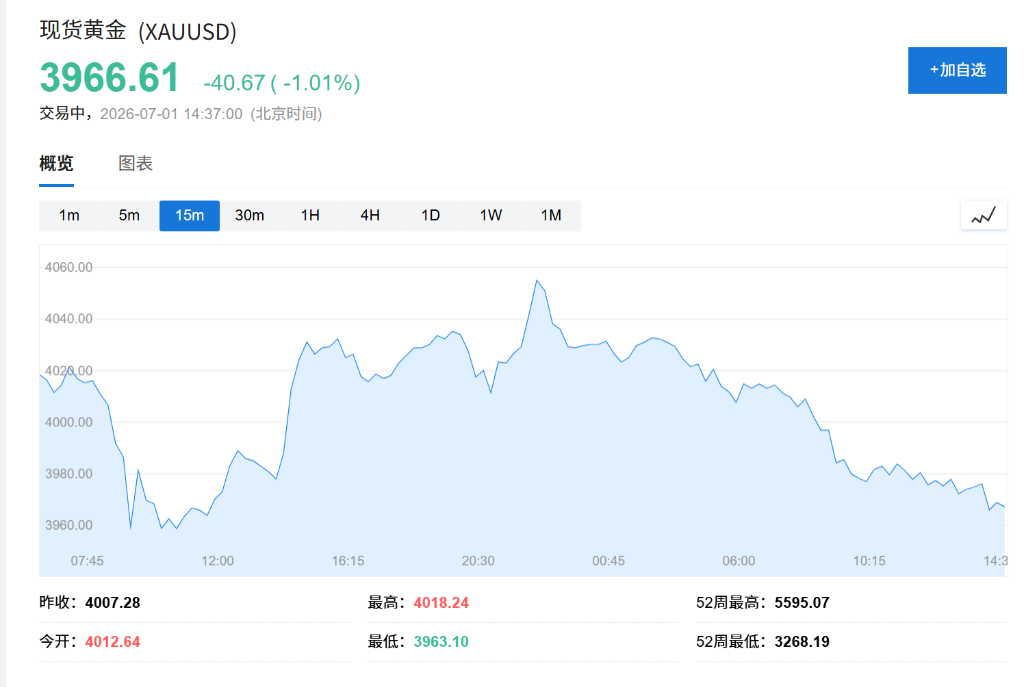Click the current price 3966.61
The image size is (1024, 687).
coord(109,78)
